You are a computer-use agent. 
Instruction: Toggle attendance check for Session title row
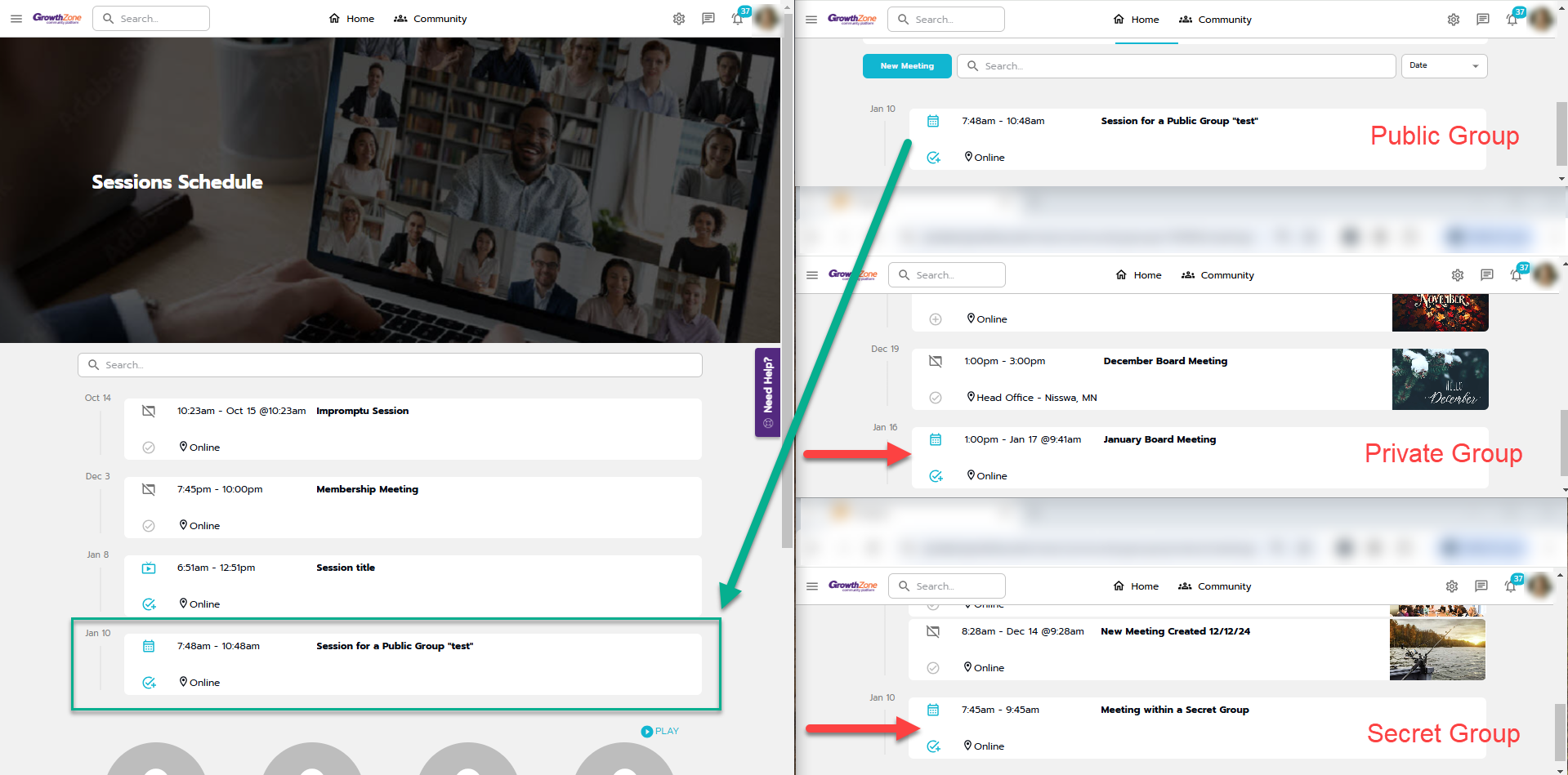[x=149, y=604]
